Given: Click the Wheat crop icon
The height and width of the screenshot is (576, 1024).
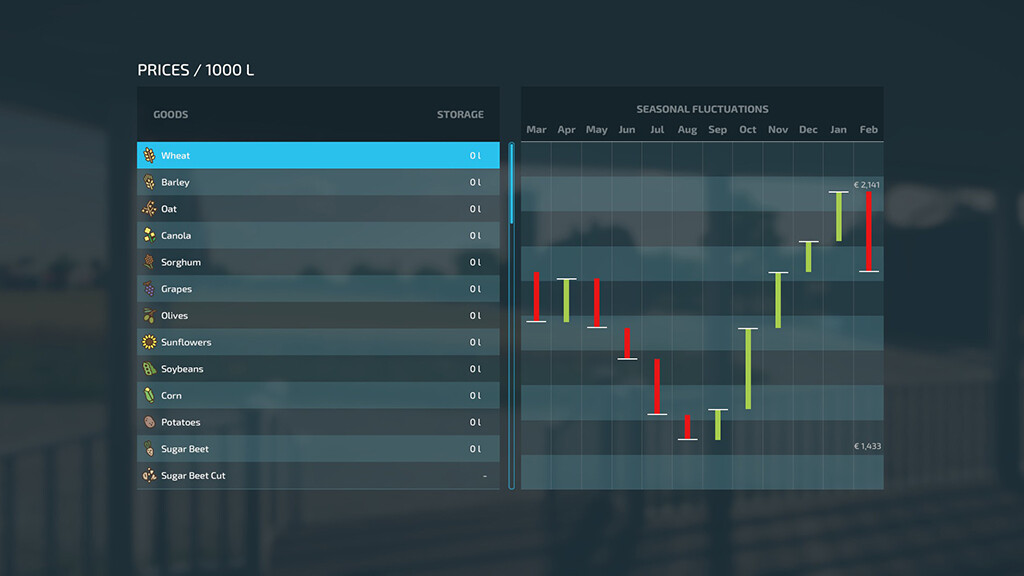Looking at the screenshot, I should click(x=149, y=156).
